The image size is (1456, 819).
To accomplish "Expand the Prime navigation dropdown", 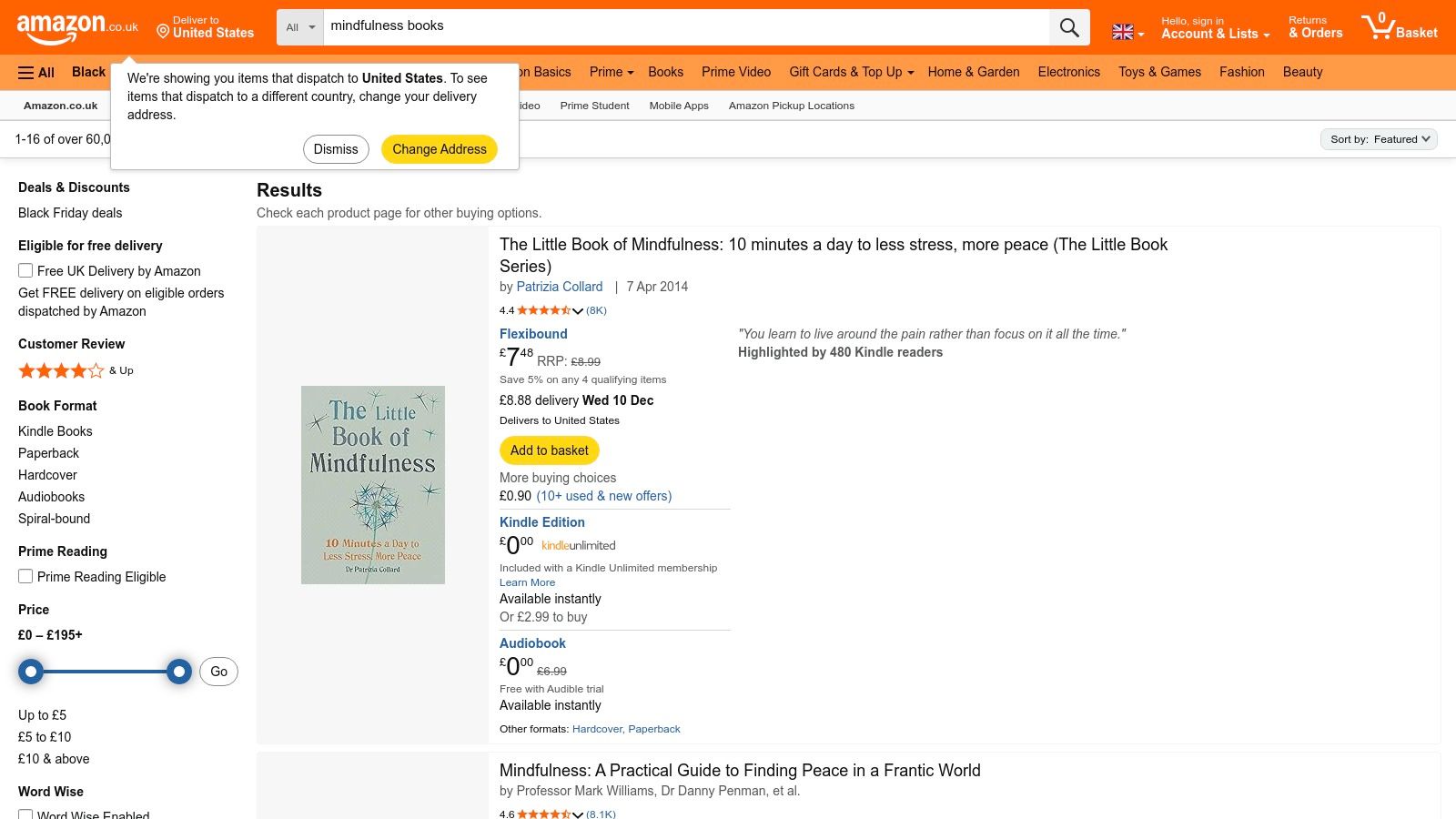I will coord(611,72).
